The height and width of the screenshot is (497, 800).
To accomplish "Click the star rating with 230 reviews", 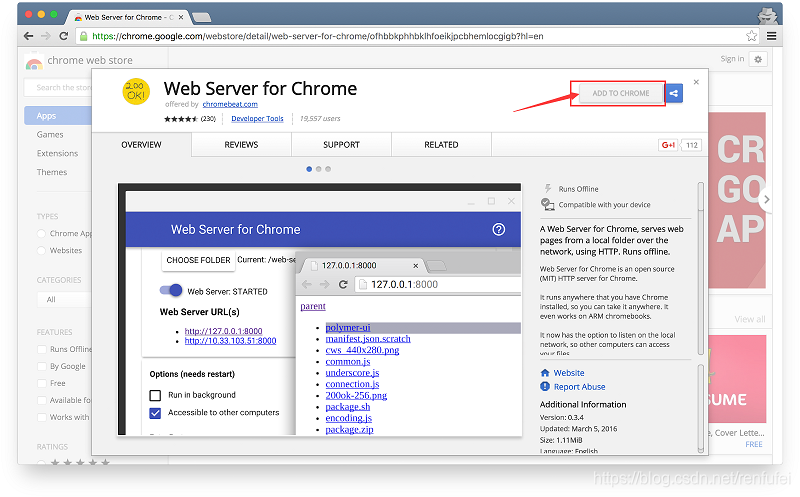I will [189, 119].
